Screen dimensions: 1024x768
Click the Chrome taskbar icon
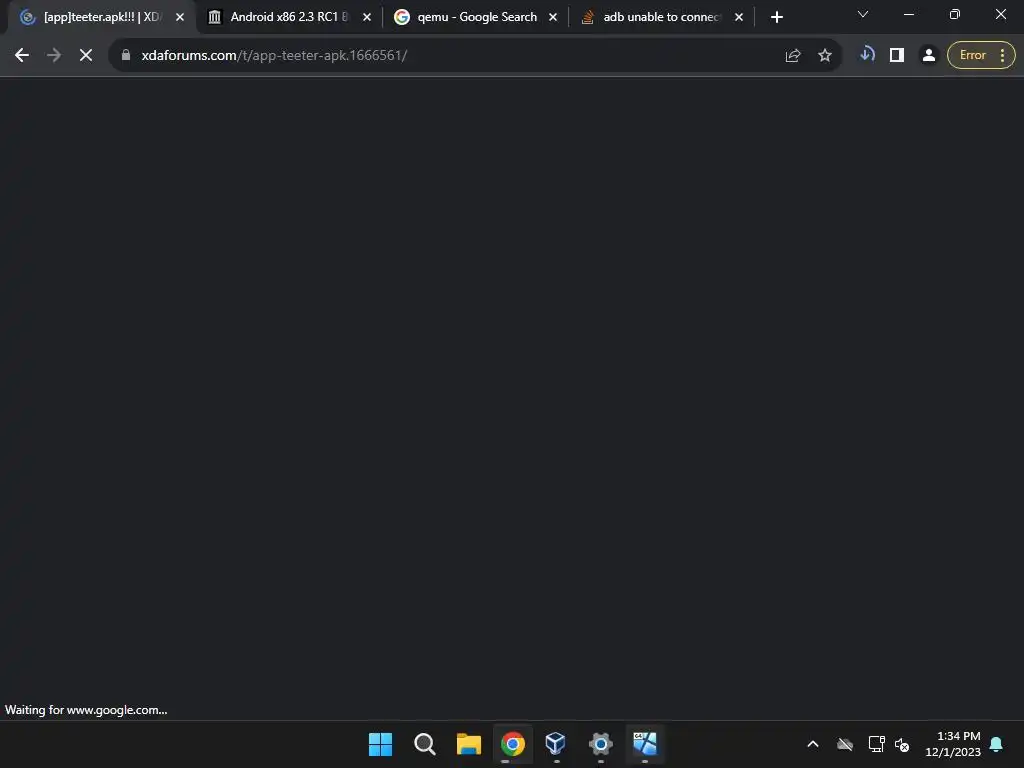(513, 744)
